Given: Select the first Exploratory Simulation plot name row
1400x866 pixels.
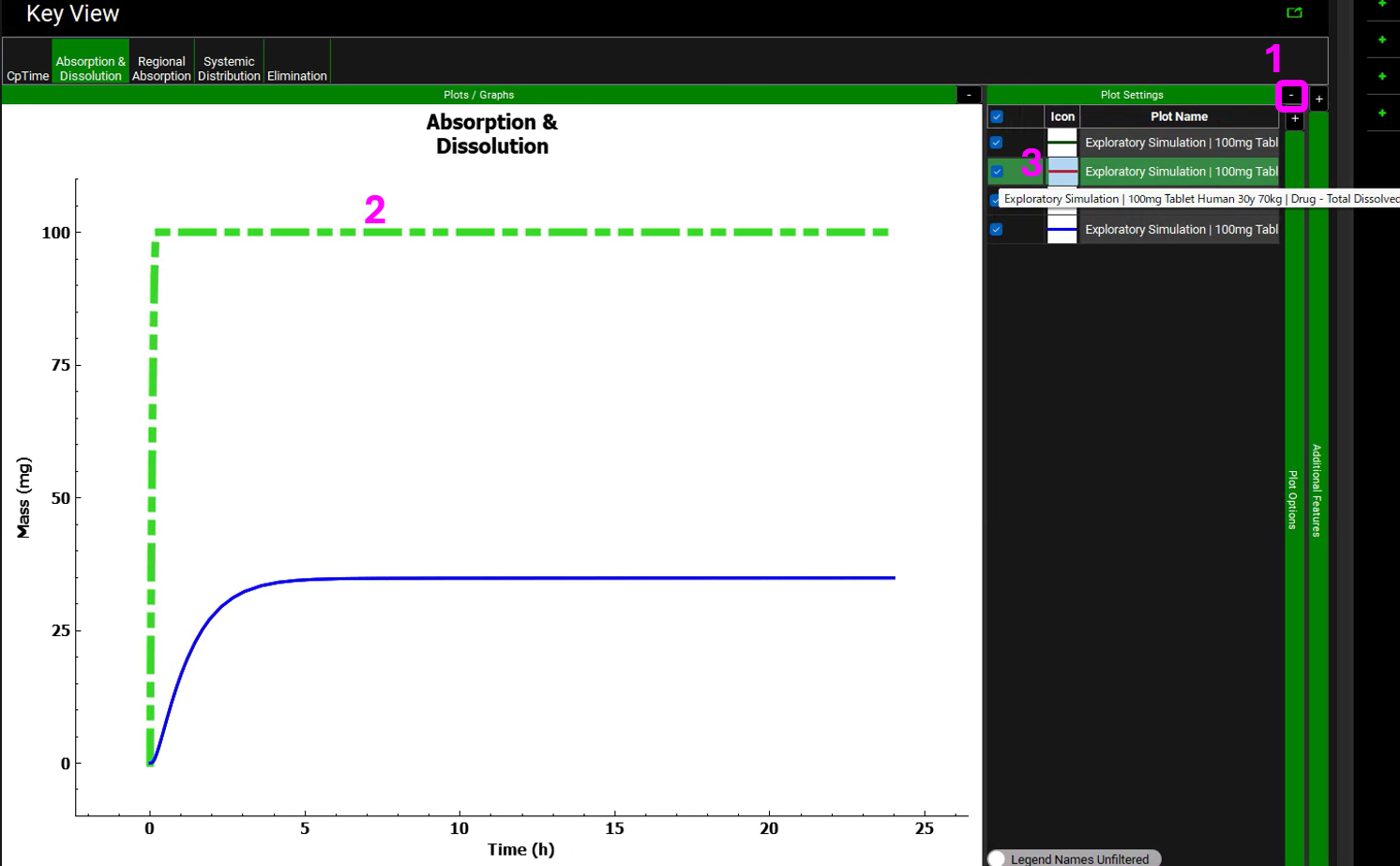Looking at the screenshot, I should click(1181, 143).
